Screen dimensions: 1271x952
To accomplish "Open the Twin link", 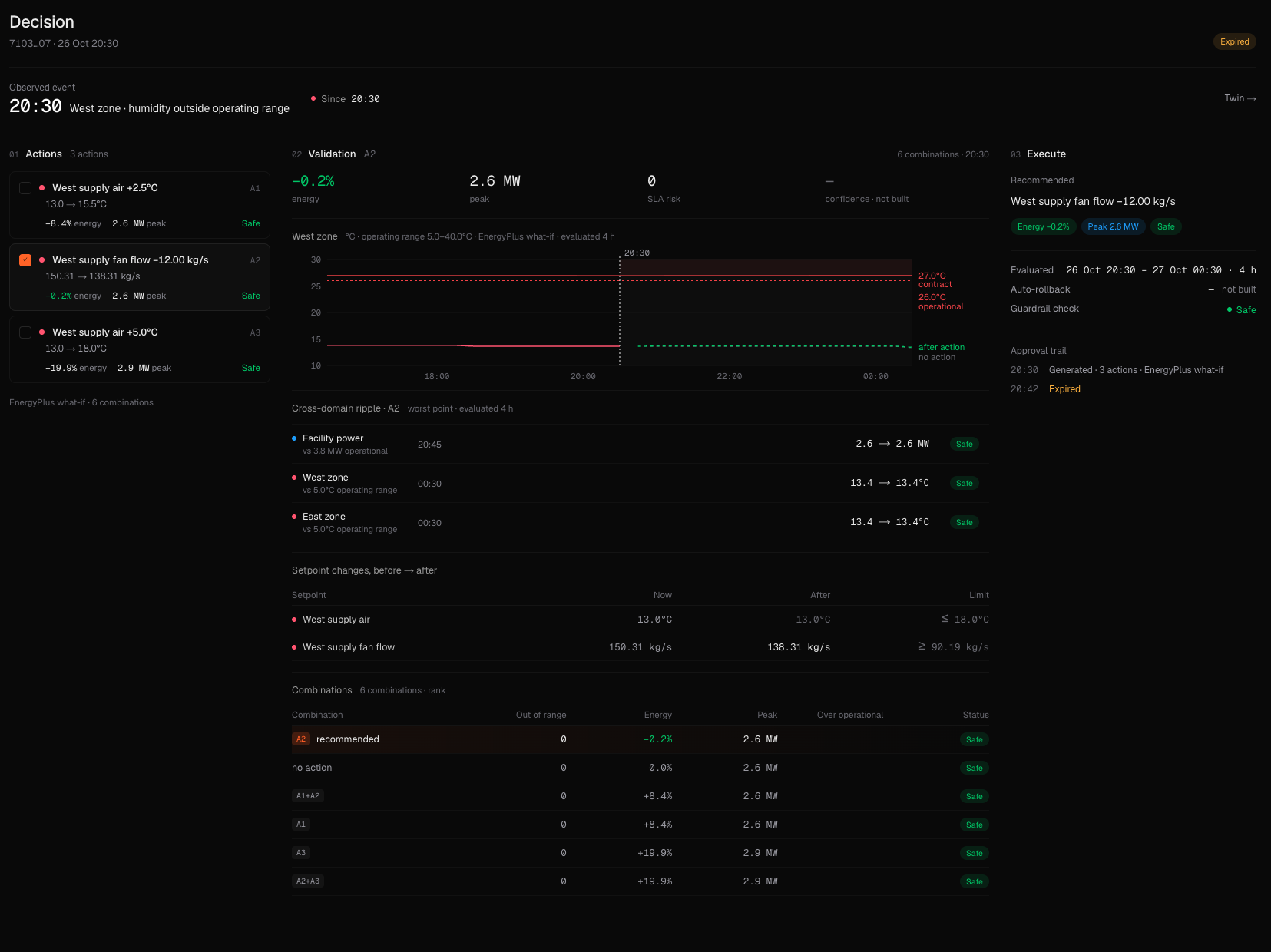I will (x=1240, y=98).
